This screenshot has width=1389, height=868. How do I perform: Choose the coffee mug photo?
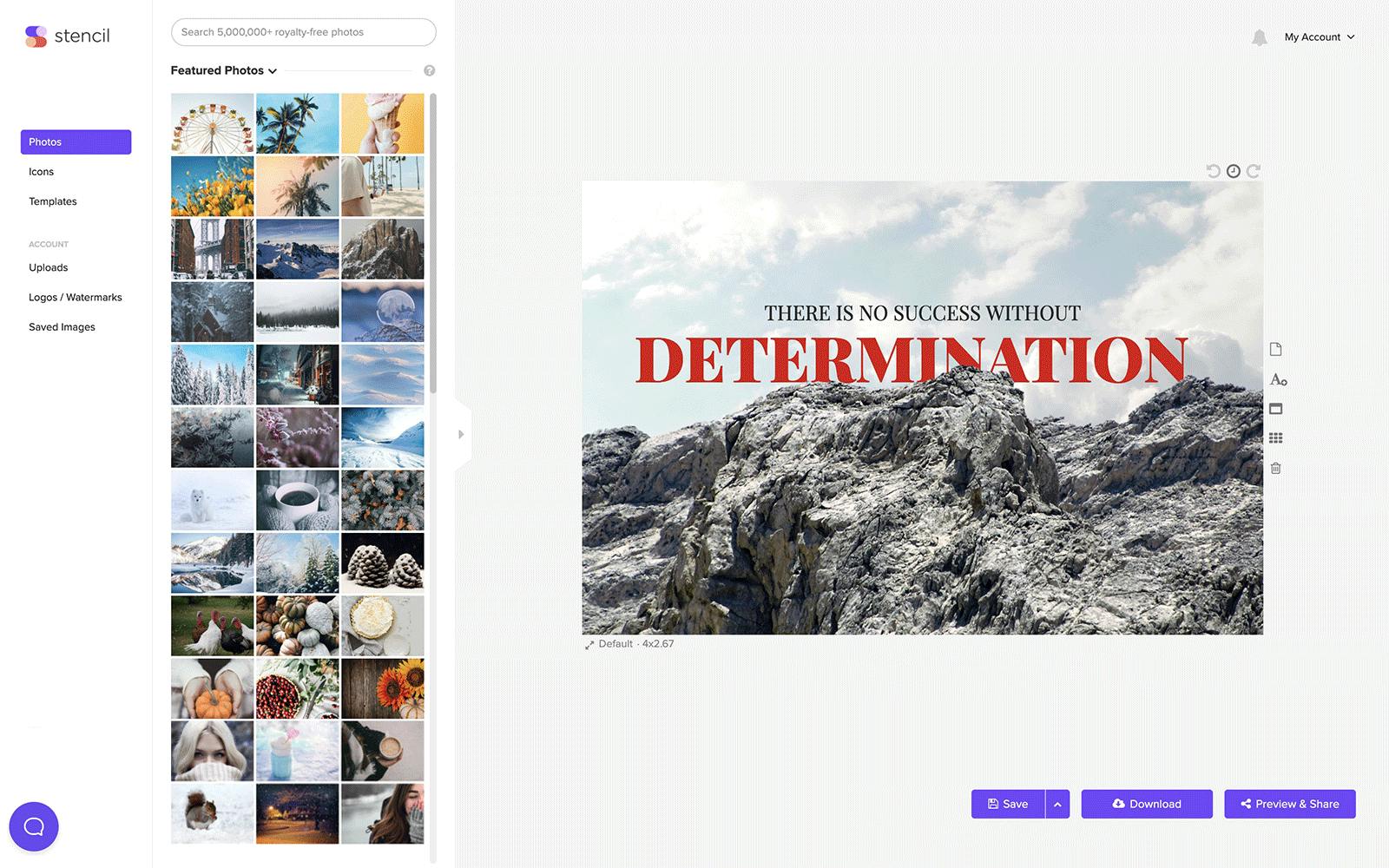pyautogui.click(x=298, y=500)
